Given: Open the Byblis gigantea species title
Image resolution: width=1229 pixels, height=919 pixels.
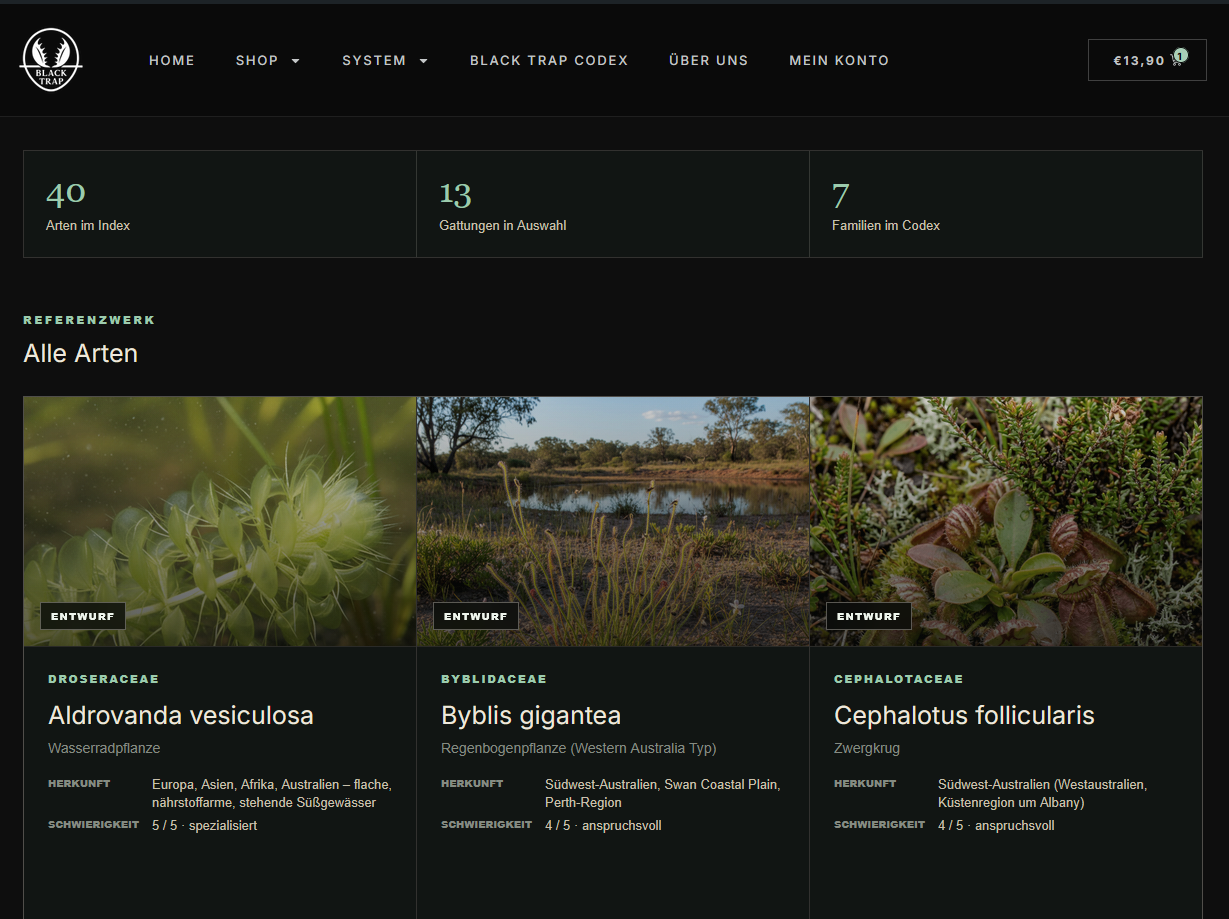Looking at the screenshot, I should (x=531, y=715).
